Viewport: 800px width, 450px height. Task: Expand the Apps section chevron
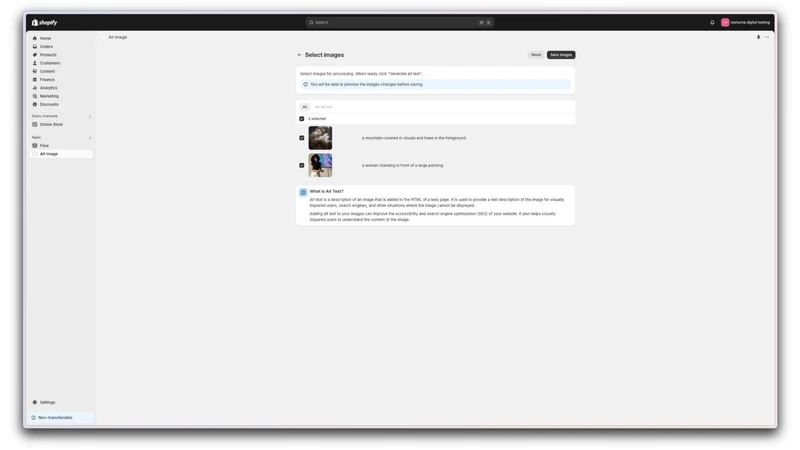(x=90, y=138)
